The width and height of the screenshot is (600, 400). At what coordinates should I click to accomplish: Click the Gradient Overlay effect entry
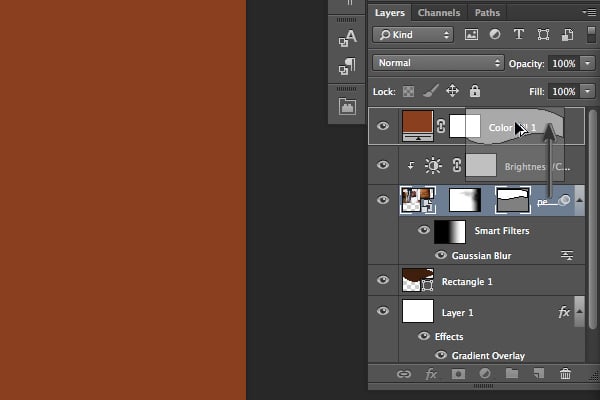click(488, 356)
